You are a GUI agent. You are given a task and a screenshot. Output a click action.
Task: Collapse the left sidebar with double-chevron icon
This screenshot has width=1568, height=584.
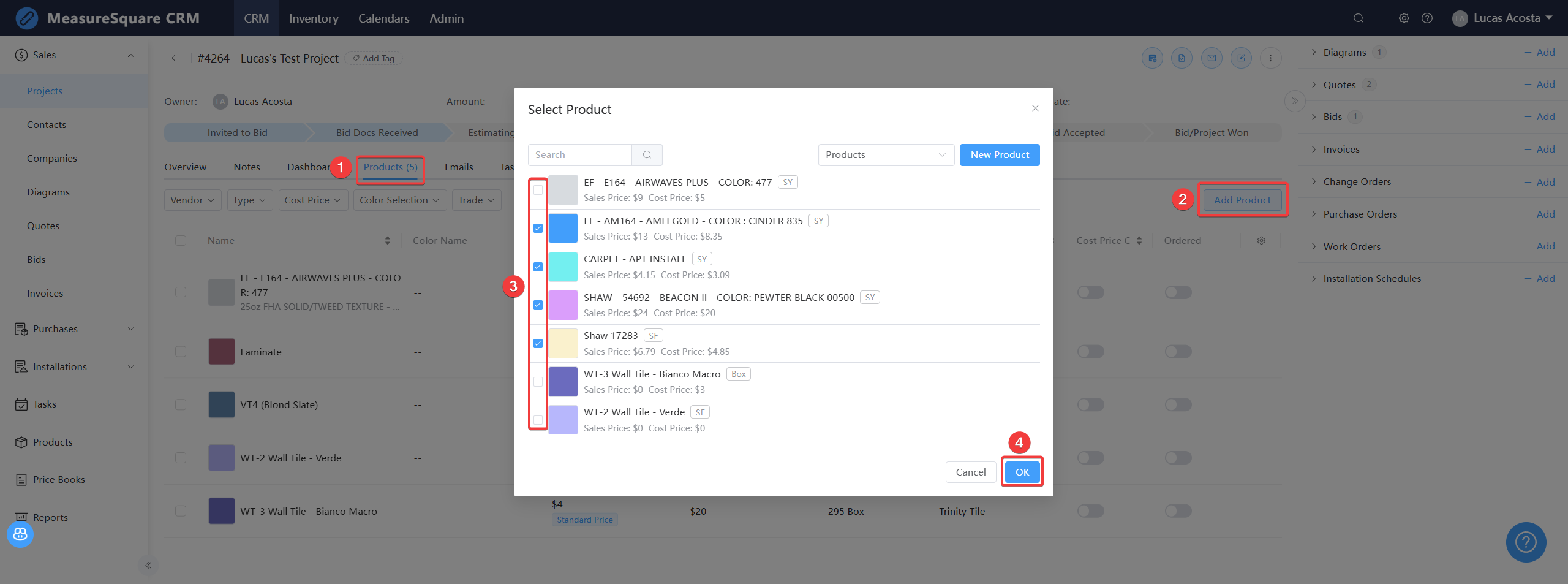coord(148,565)
